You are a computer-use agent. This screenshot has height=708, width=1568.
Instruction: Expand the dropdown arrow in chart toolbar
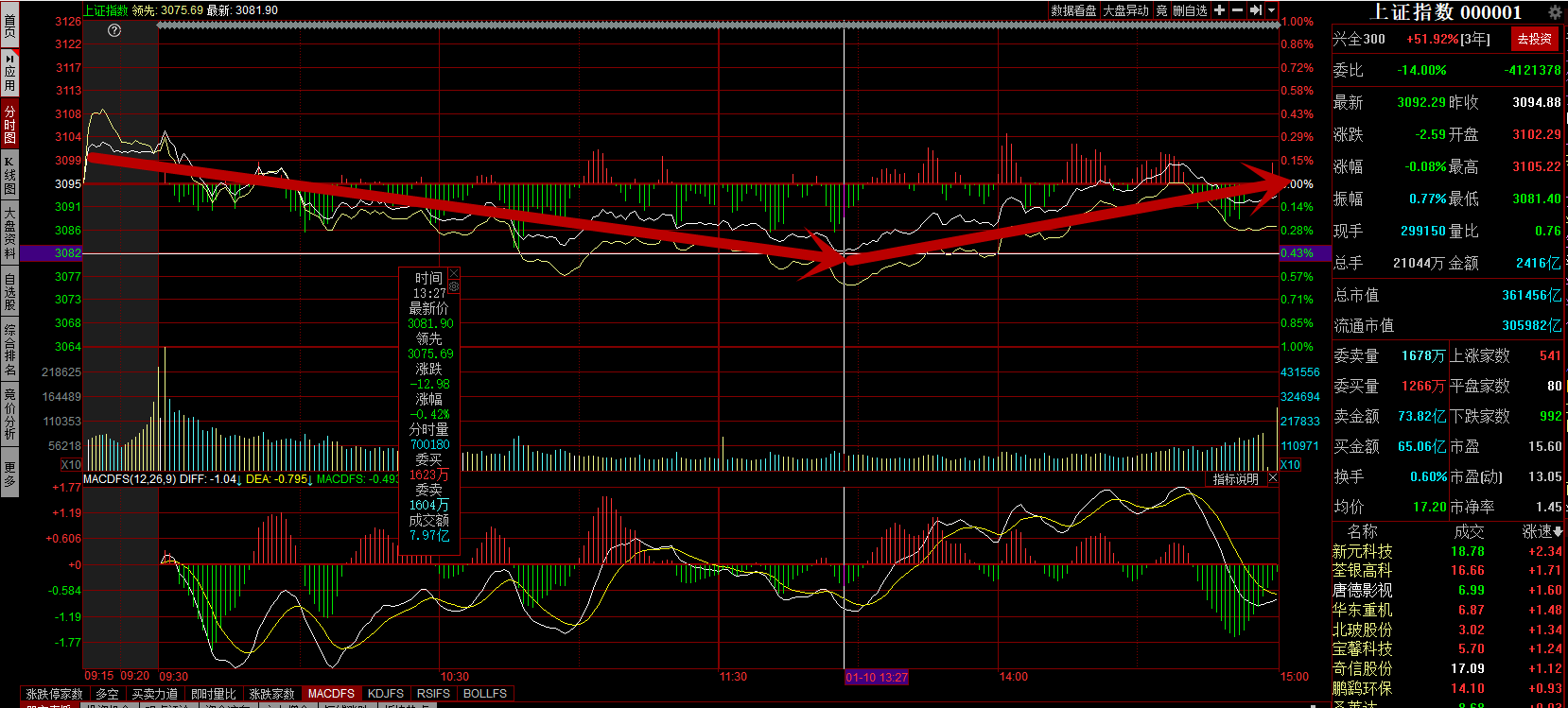pos(1272,10)
